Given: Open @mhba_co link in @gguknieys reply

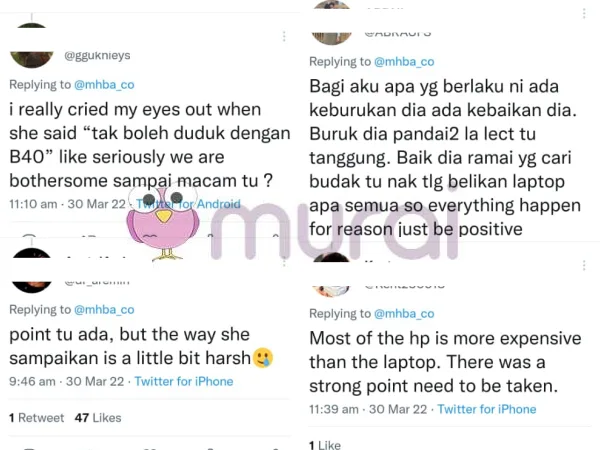Looking at the screenshot, I should tap(104, 85).
